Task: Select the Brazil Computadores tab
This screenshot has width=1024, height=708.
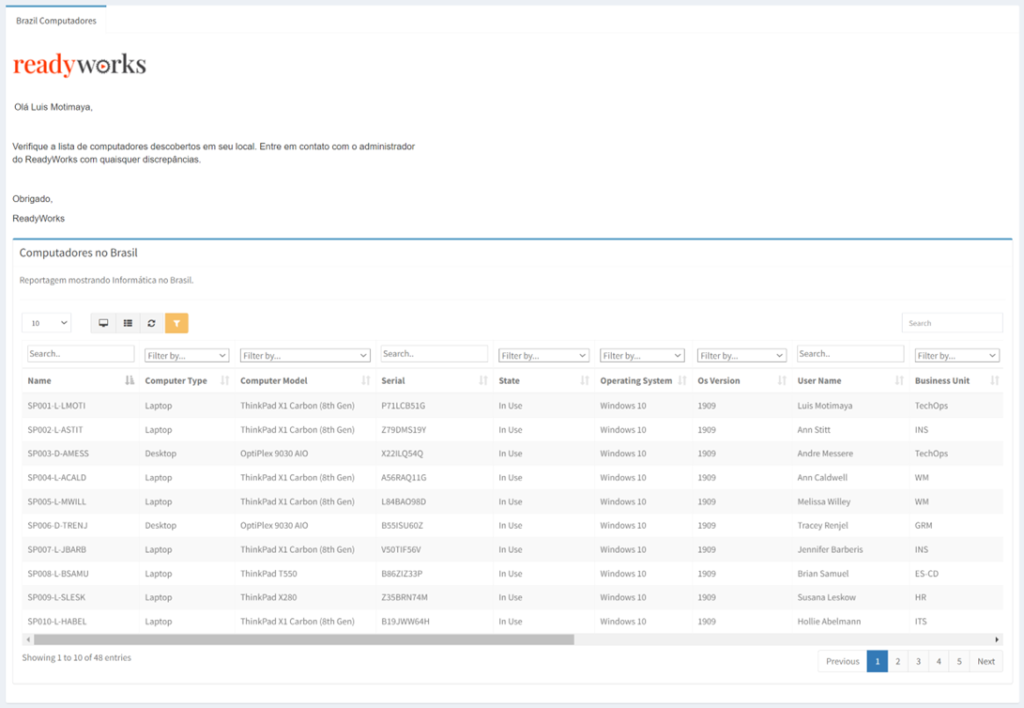Action: [56, 20]
